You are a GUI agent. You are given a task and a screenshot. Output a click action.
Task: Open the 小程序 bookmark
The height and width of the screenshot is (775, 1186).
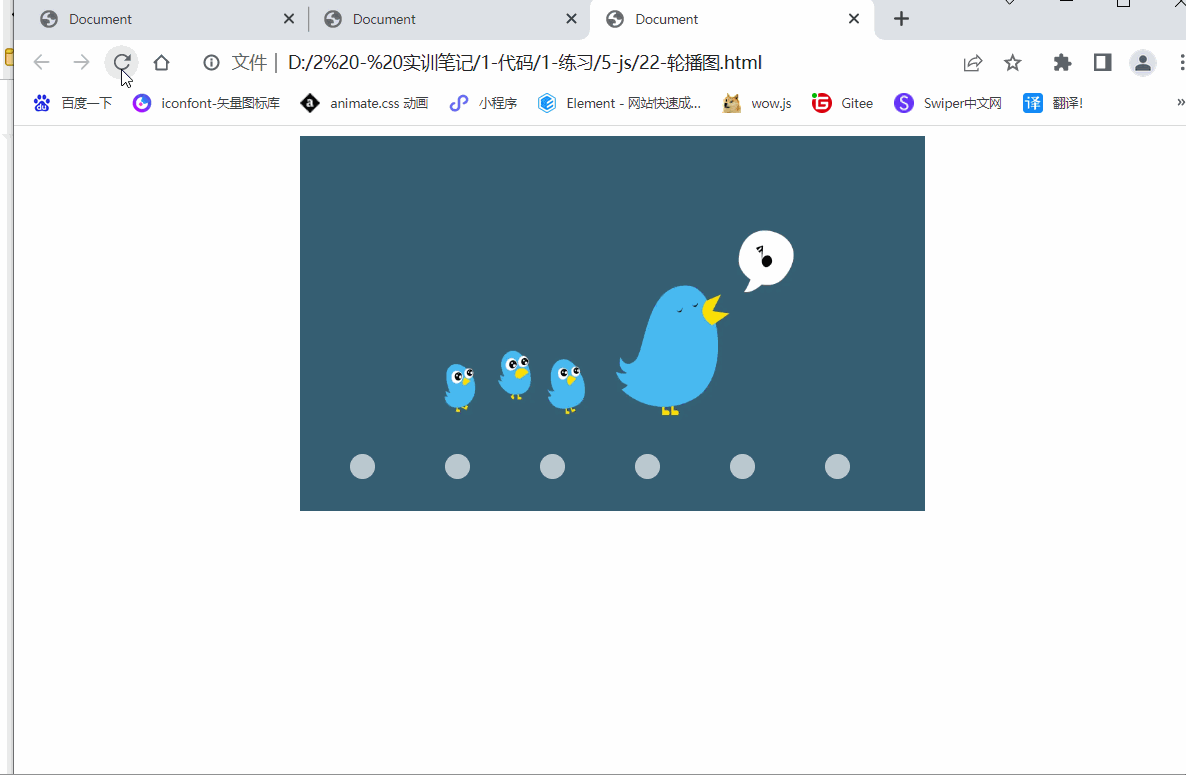tap(483, 104)
